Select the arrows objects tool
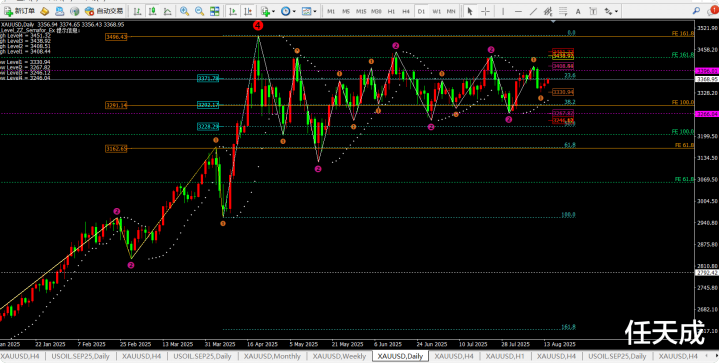Viewport: 719px width, 363px height. [x=608, y=11]
